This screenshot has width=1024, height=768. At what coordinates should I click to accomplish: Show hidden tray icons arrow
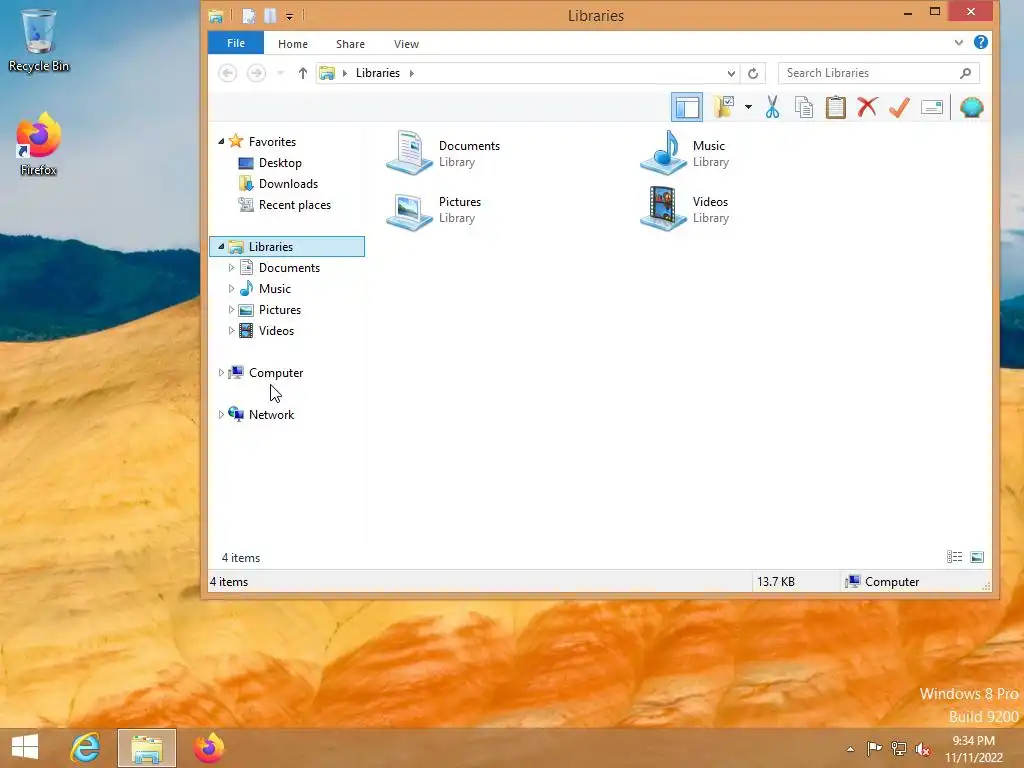[850, 749]
